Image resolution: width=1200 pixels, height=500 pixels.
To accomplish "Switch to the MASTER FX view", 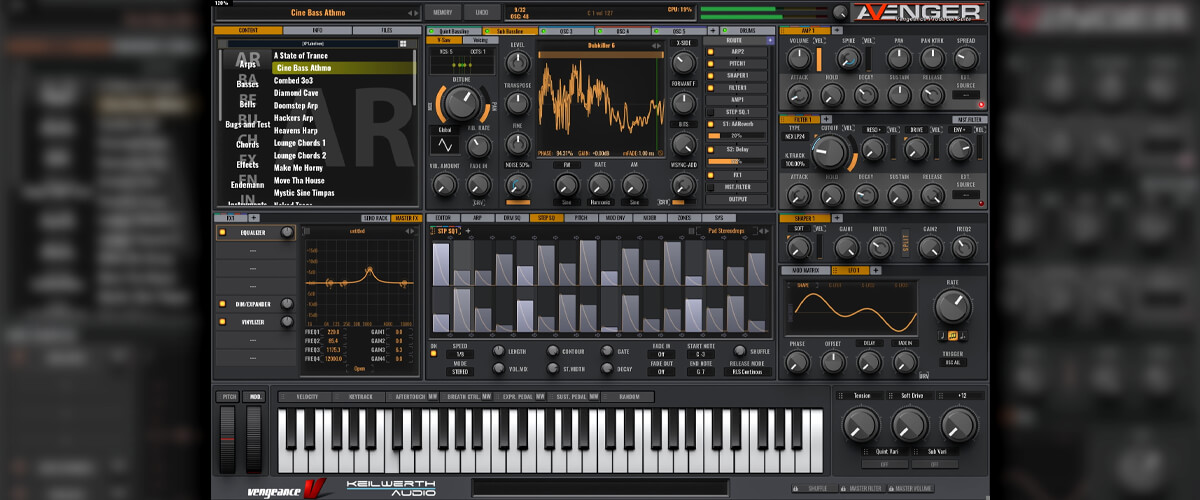I will 405,217.
